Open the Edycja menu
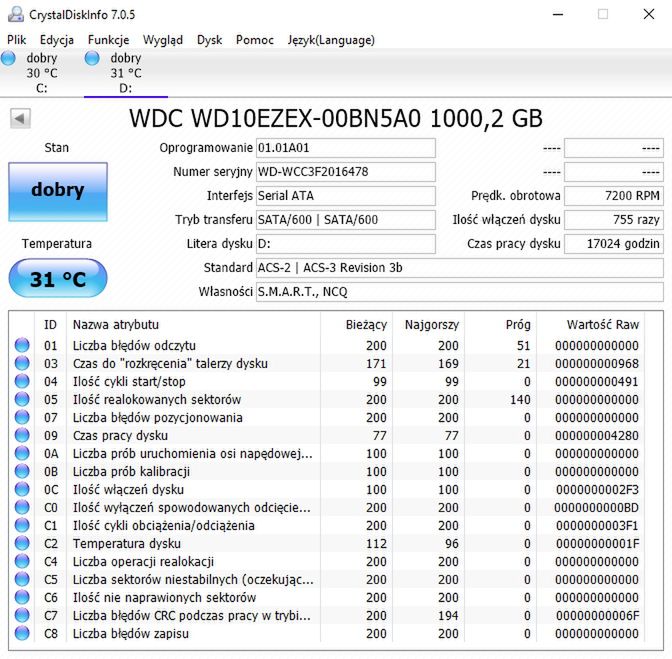Screen dimensions: 672x659 click(x=57, y=40)
